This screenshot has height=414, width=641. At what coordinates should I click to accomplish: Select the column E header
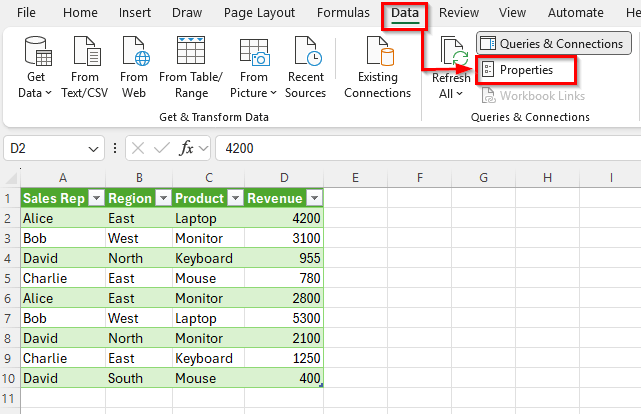355,177
